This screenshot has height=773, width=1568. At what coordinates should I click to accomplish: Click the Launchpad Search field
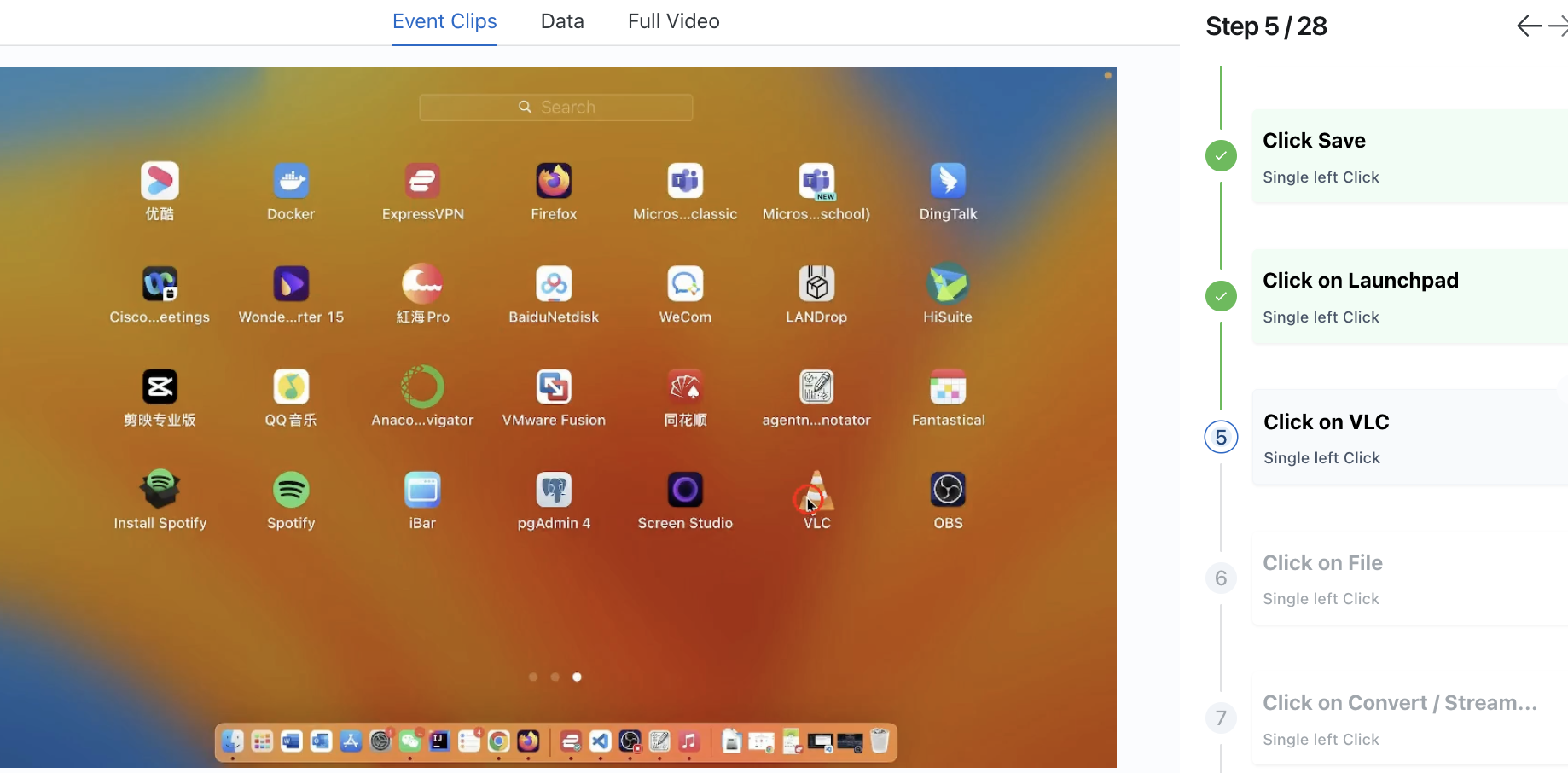click(556, 108)
